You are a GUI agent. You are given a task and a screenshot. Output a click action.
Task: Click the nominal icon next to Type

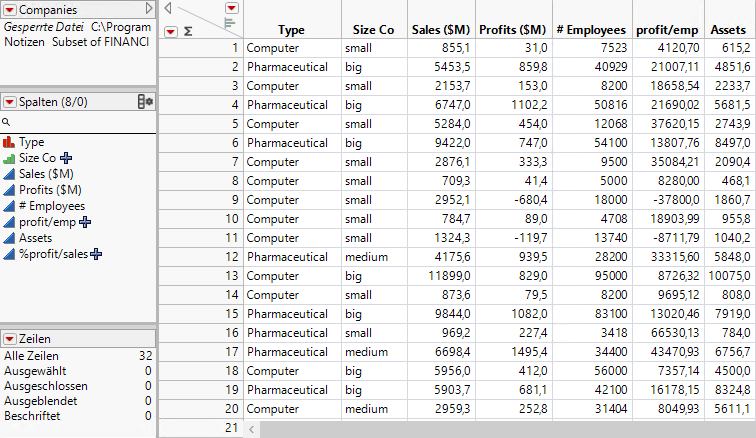point(9,142)
